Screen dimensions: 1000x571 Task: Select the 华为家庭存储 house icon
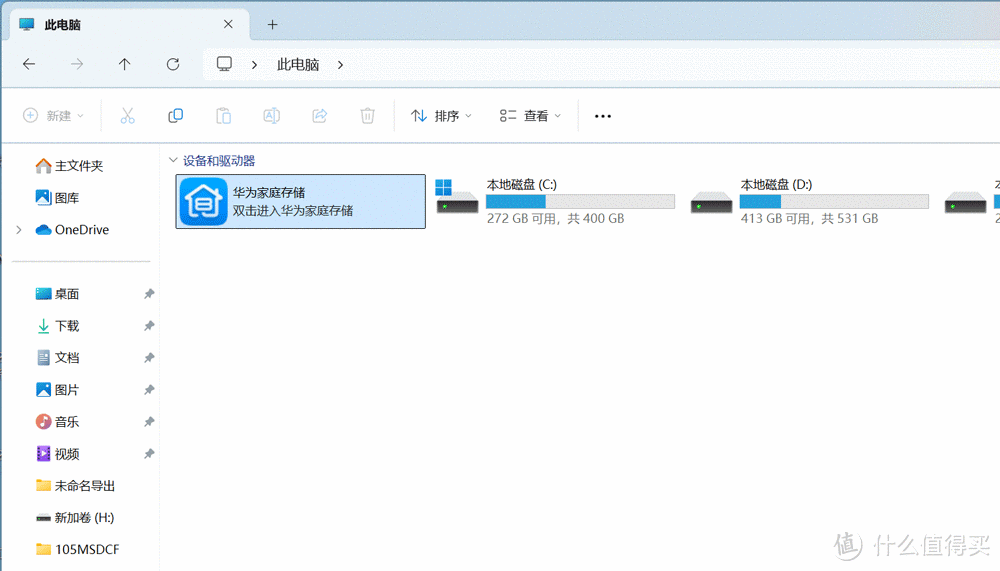203,202
